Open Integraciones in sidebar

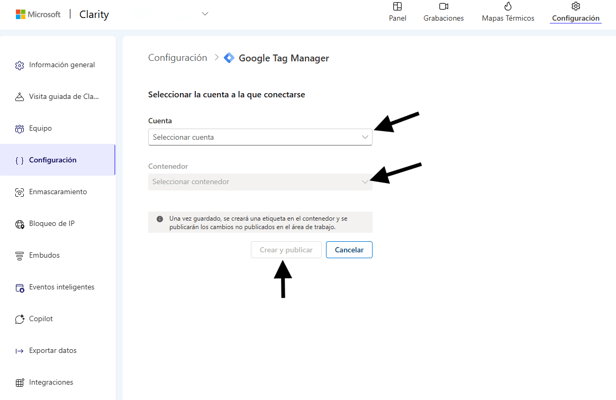(58, 382)
